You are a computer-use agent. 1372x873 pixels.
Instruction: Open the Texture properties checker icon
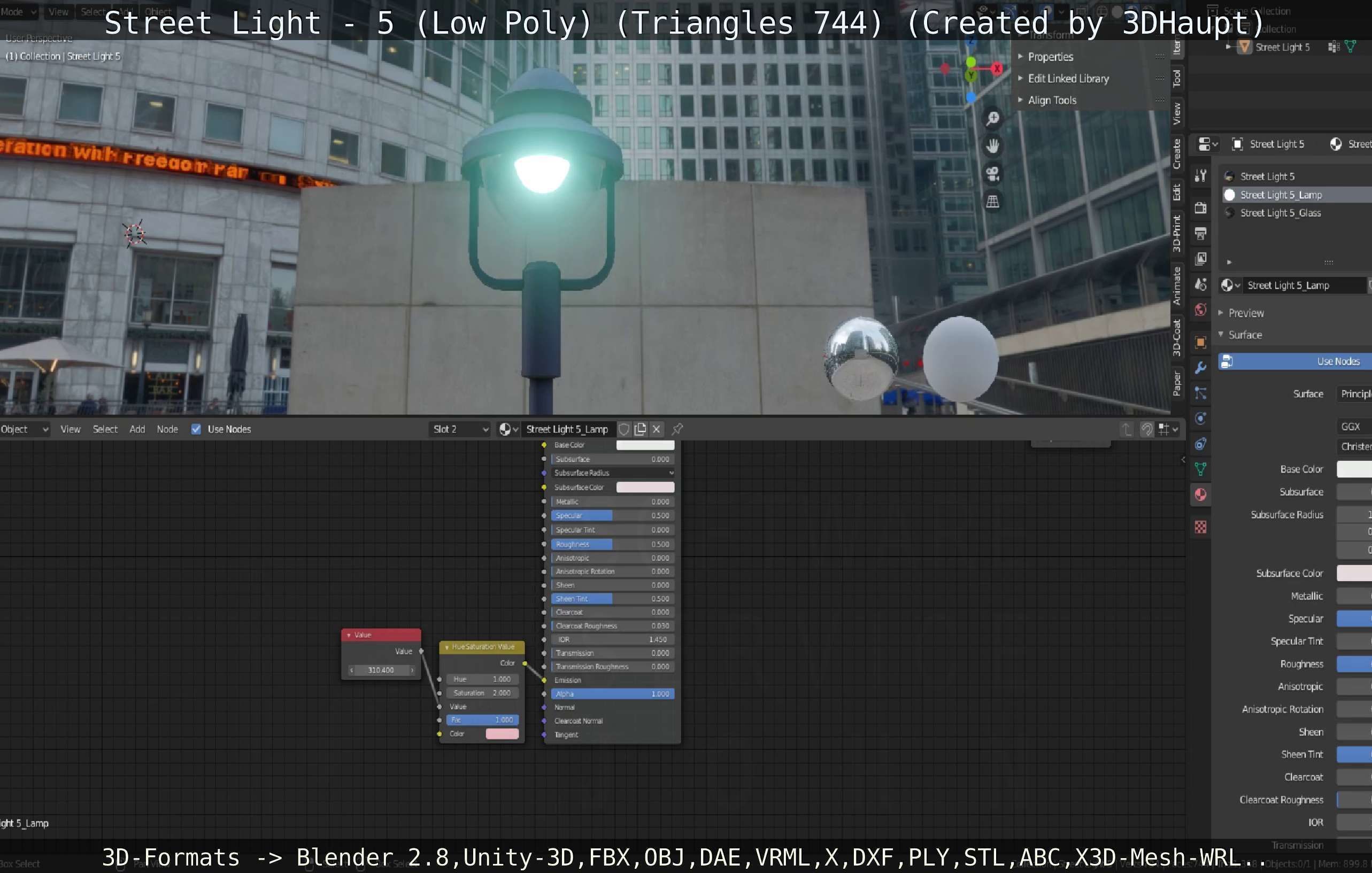click(x=1200, y=527)
